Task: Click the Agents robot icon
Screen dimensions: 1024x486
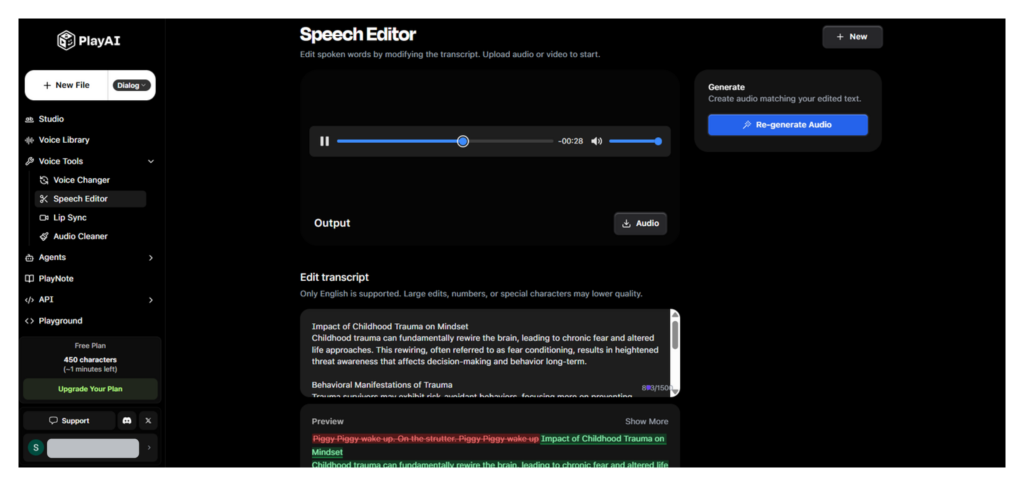Action: [29, 258]
